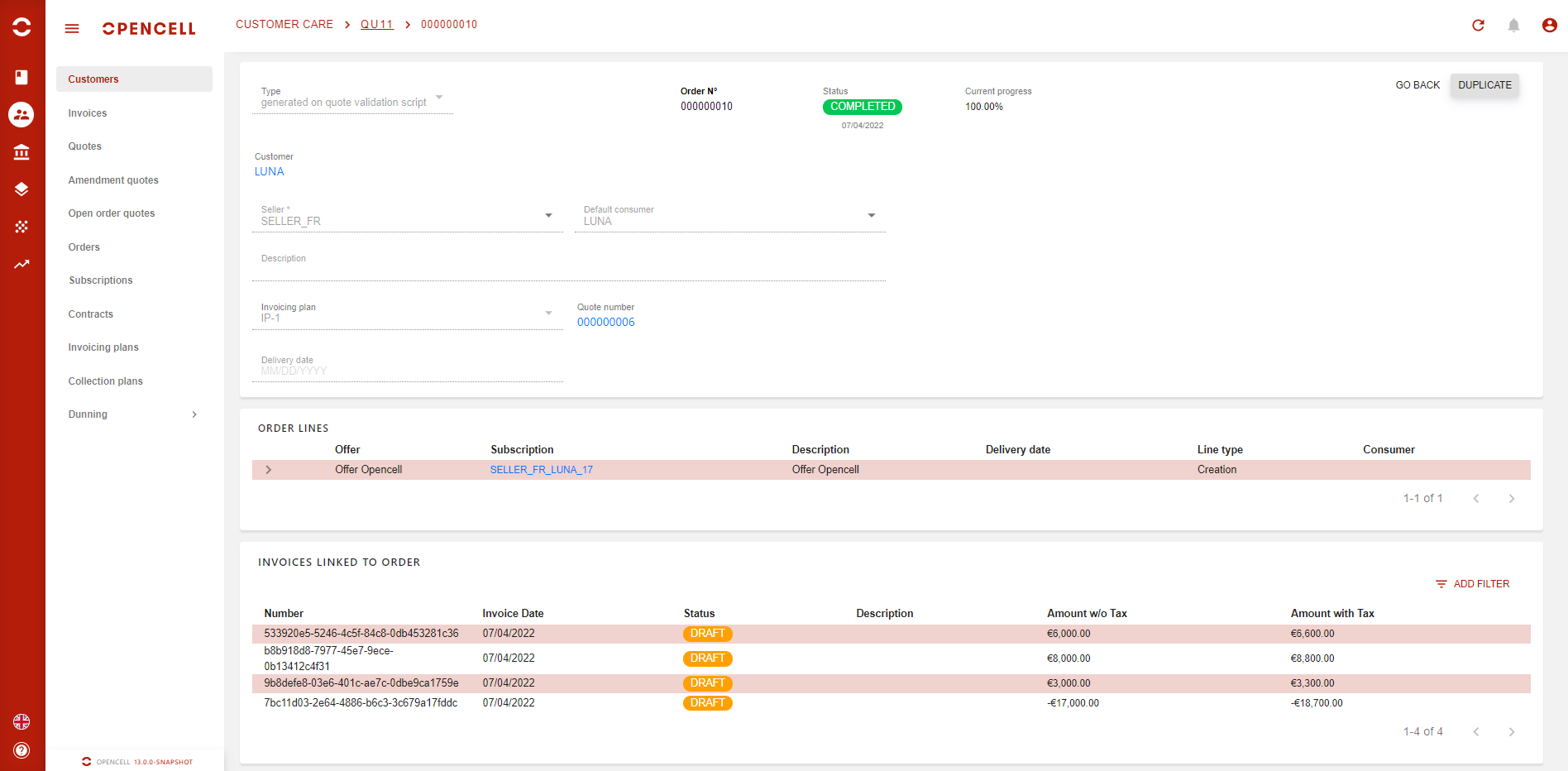The width and height of the screenshot is (1568, 771).
Task: Expand the Dunning submenu chevron
Action: click(194, 414)
